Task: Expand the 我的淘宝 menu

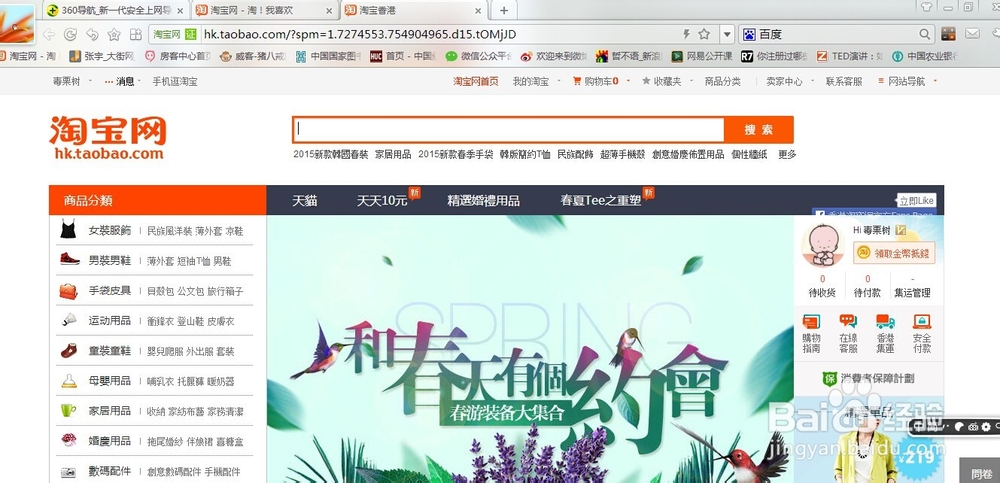Action: pyautogui.click(x=536, y=81)
